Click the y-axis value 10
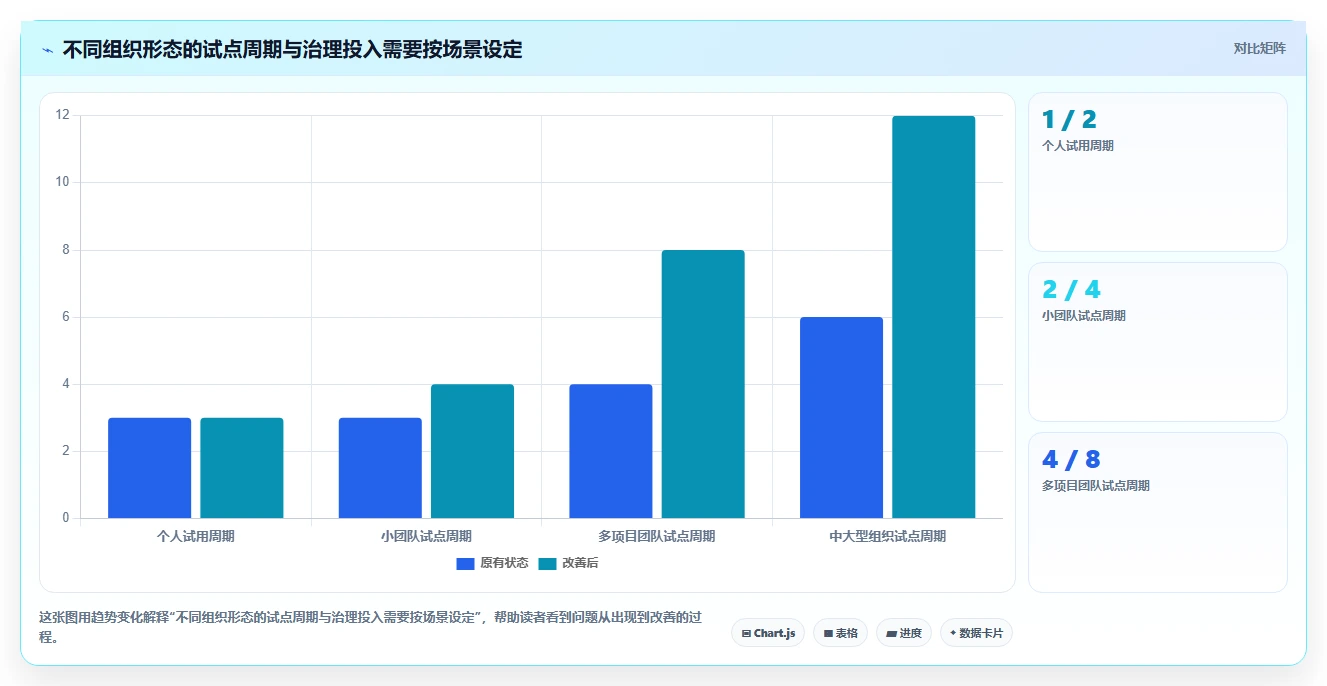Image resolution: width=1327 pixels, height=686 pixels. (x=63, y=182)
